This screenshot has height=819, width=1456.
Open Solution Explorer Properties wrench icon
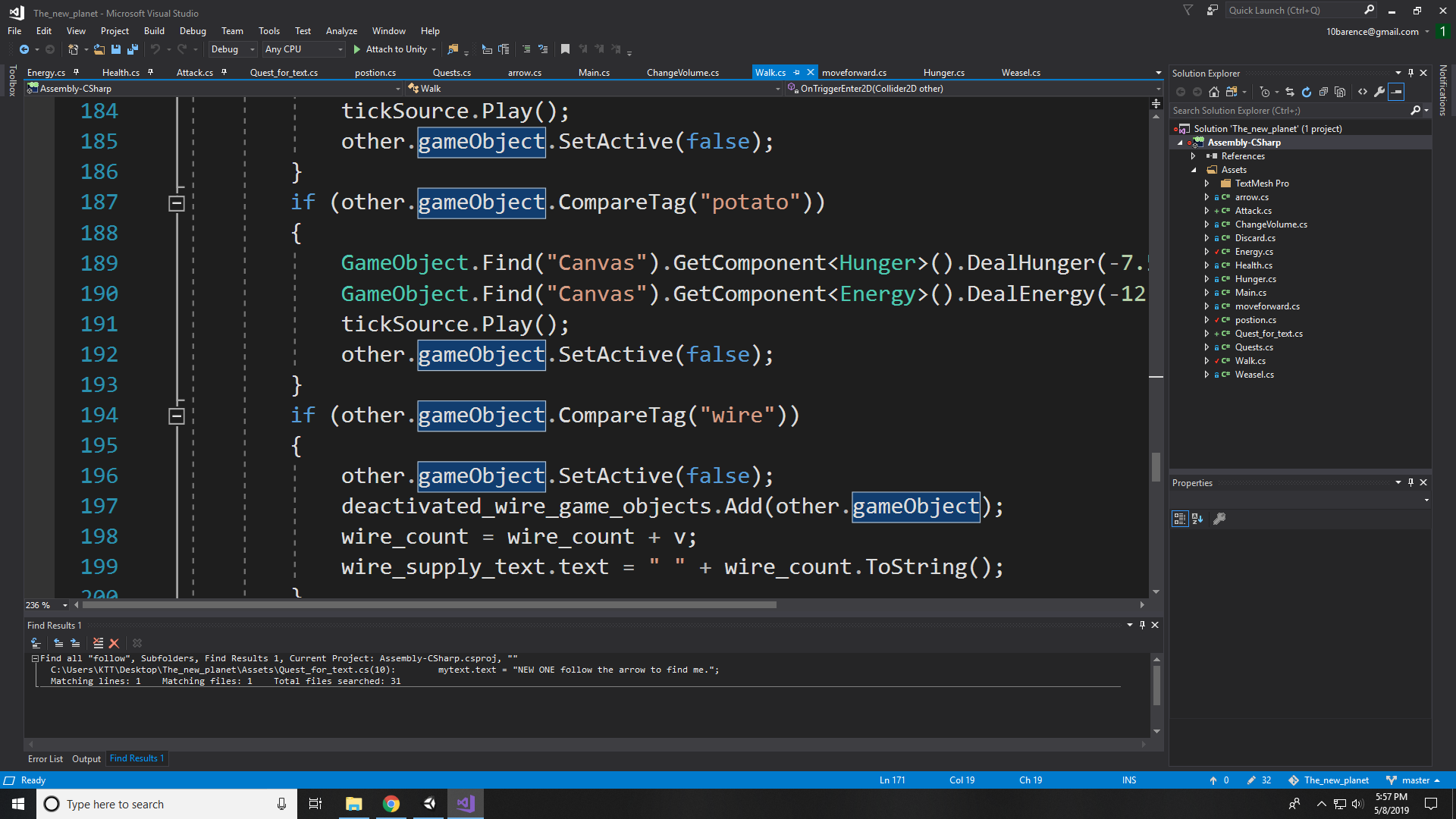[1379, 92]
